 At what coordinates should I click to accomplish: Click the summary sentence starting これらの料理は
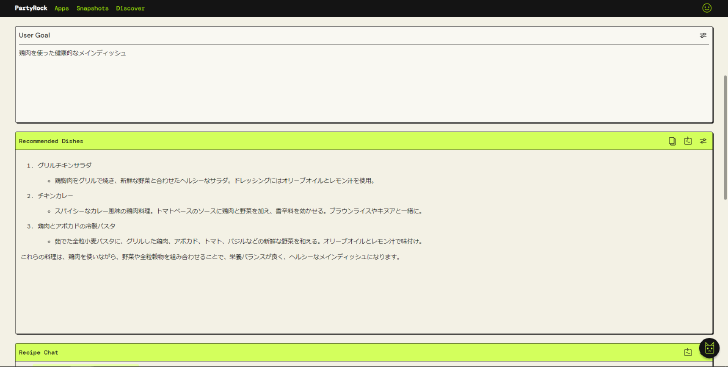[x=211, y=257]
